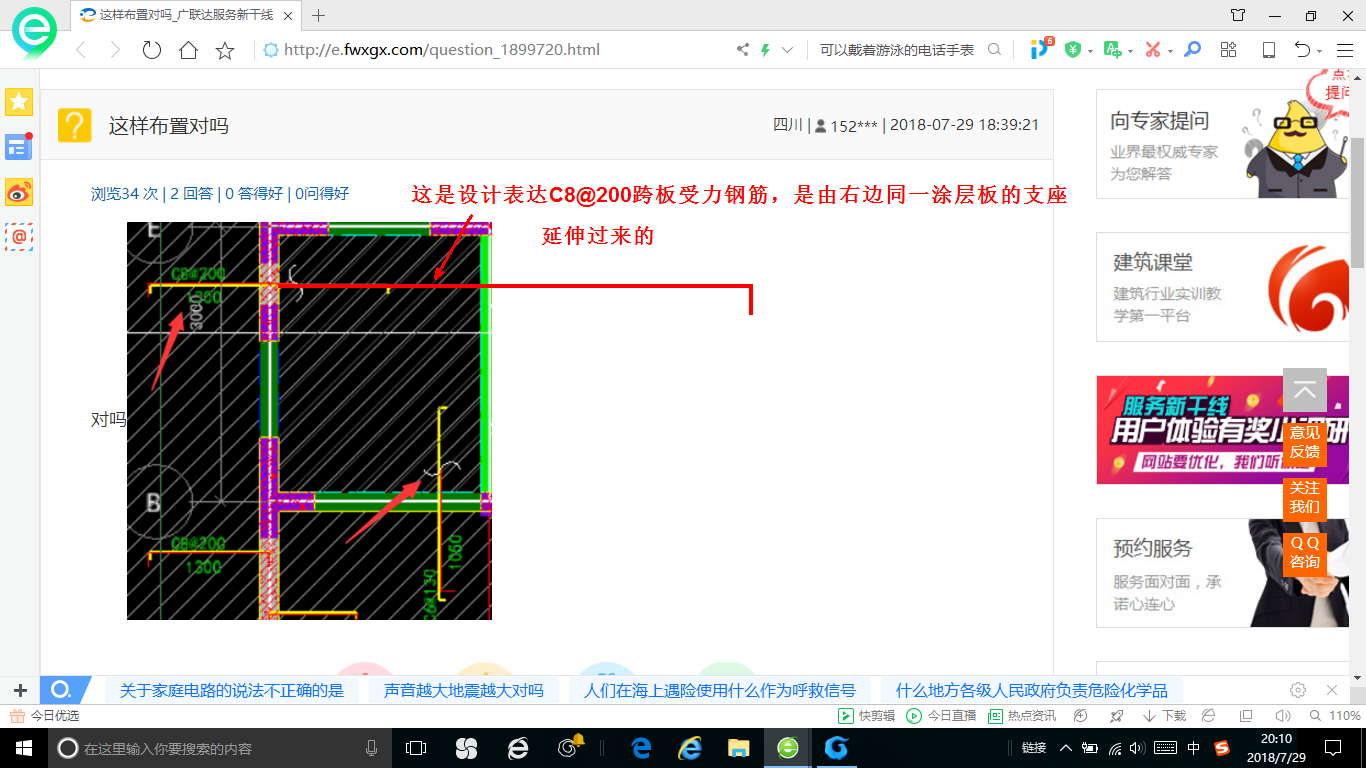The width and height of the screenshot is (1366, 768).
Task: Go to the home page icon
Action: [x=188, y=50]
